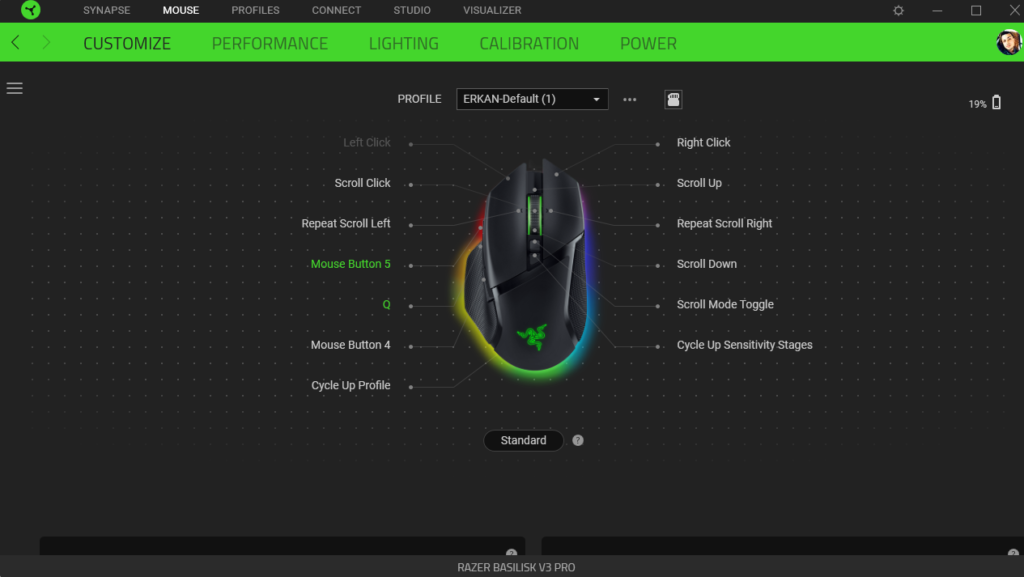This screenshot has height=577, width=1024.
Task: Expand ERKAN-Default (1) profile dropdown
Action: point(532,99)
